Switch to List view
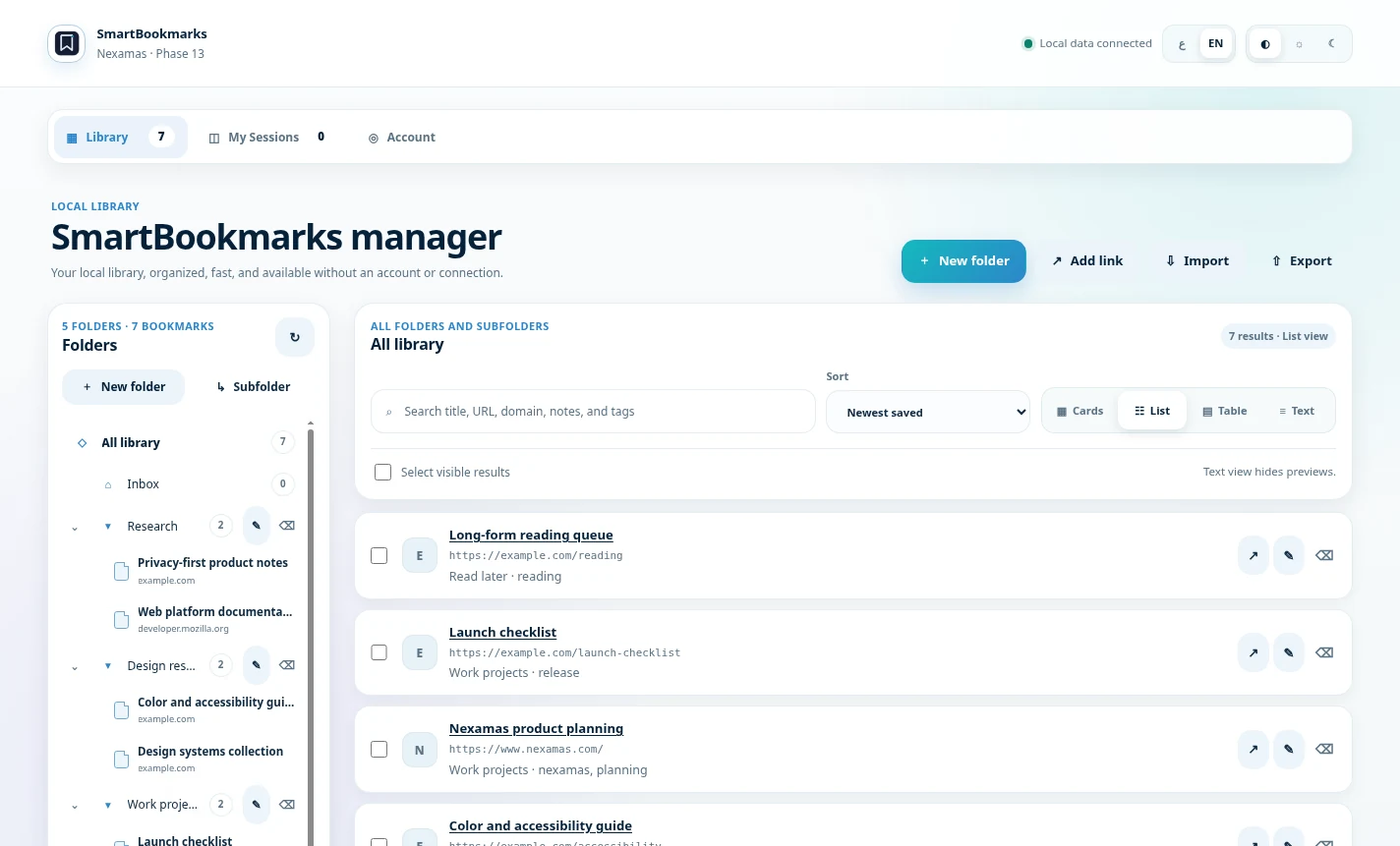Image resolution: width=1400 pixels, height=846 pixels. [x=1152, y=412]
